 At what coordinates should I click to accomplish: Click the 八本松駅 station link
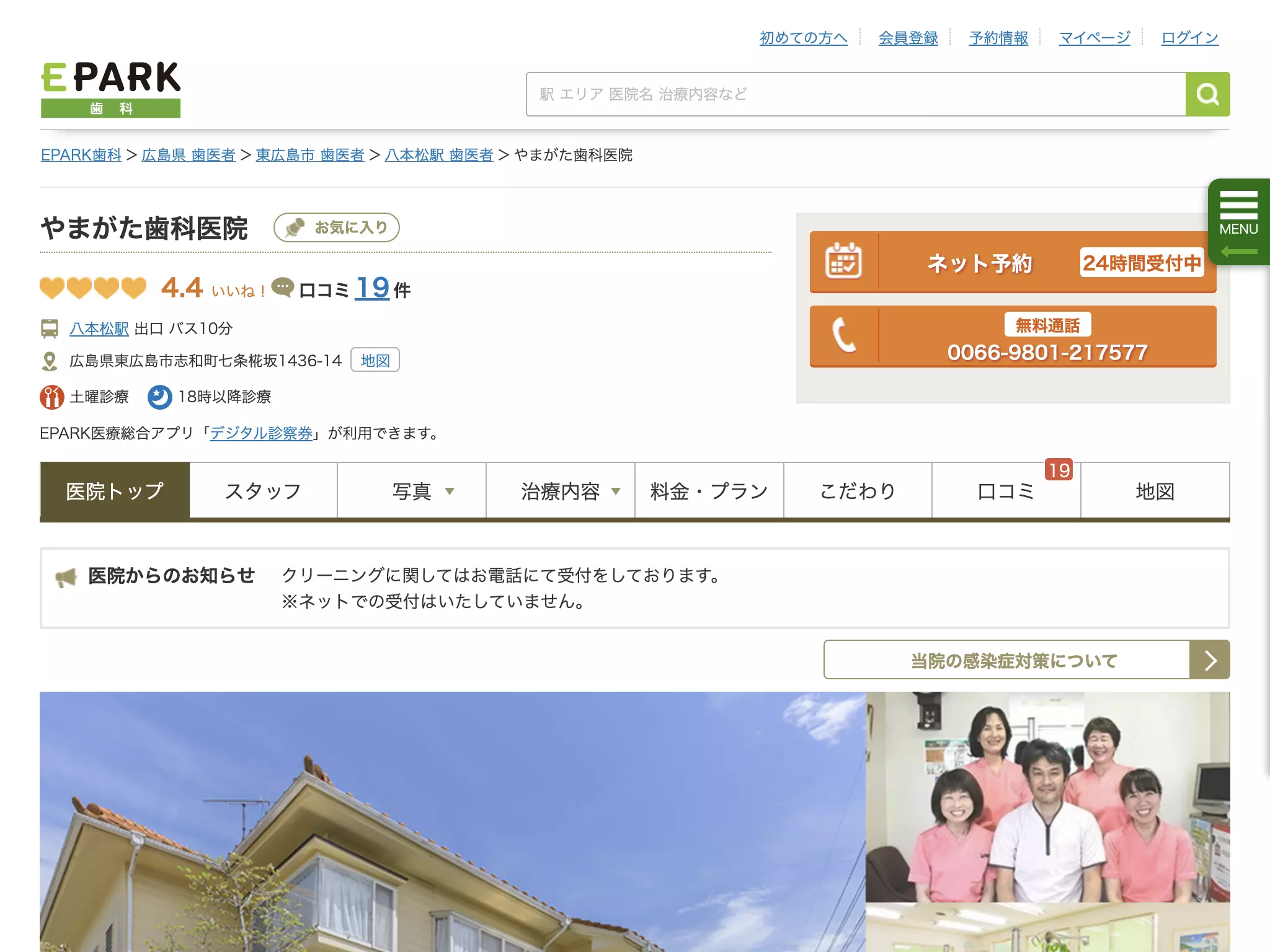(99, 328)
